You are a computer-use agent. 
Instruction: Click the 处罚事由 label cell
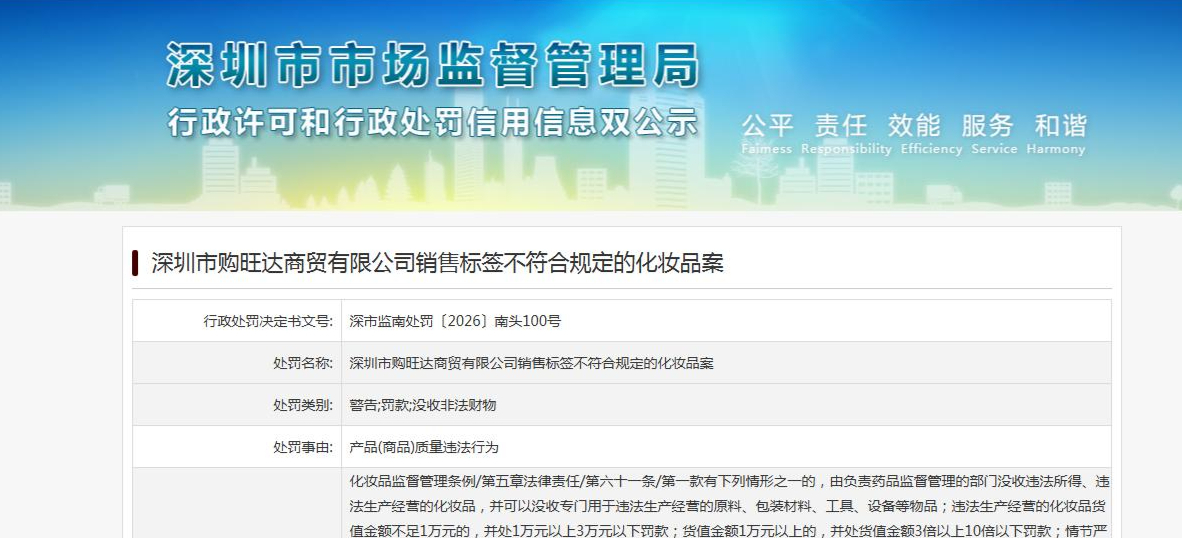(x=237, y=447)
